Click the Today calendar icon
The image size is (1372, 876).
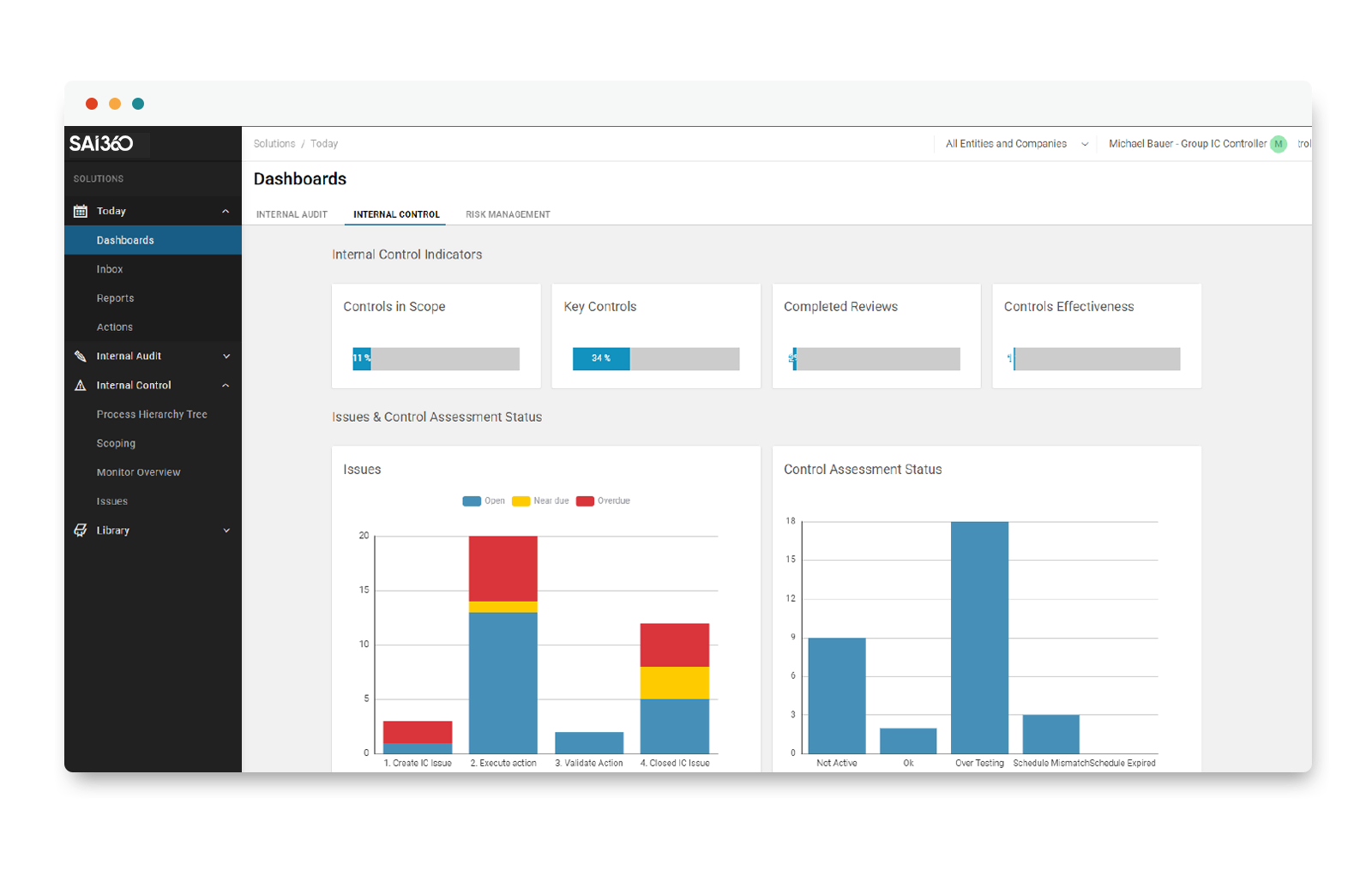[81, 211]
